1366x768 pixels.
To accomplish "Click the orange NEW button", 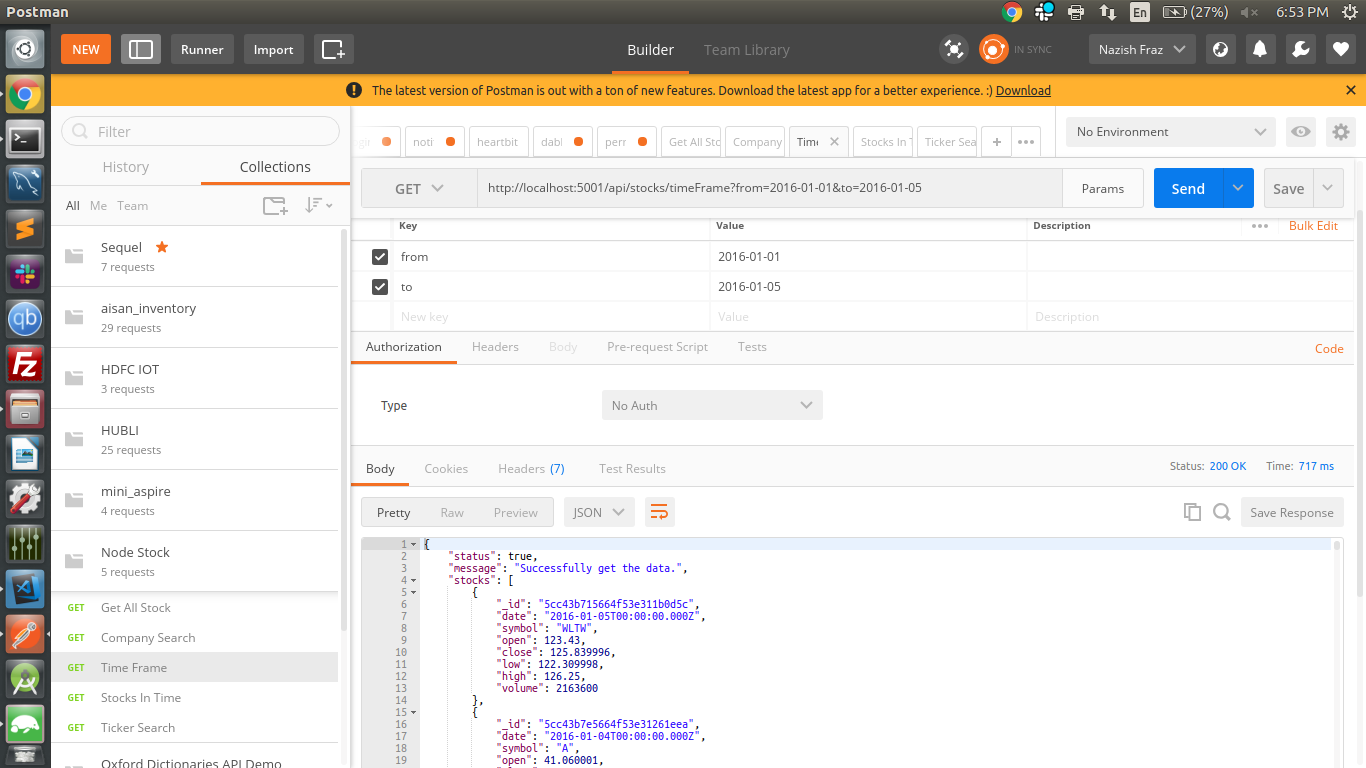I will pos(86,49).
